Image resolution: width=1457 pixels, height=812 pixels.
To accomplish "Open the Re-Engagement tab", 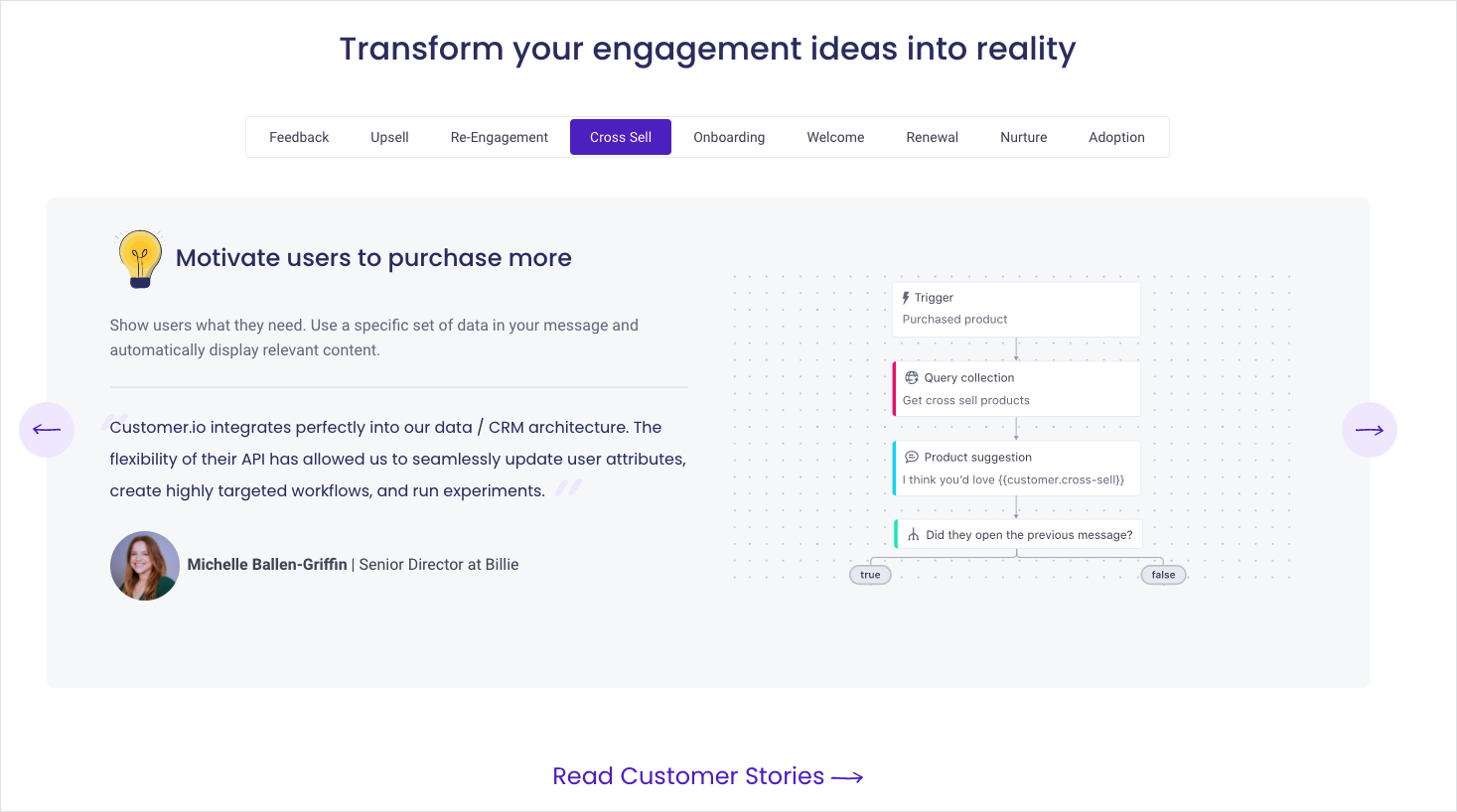I will coord(499,137).
